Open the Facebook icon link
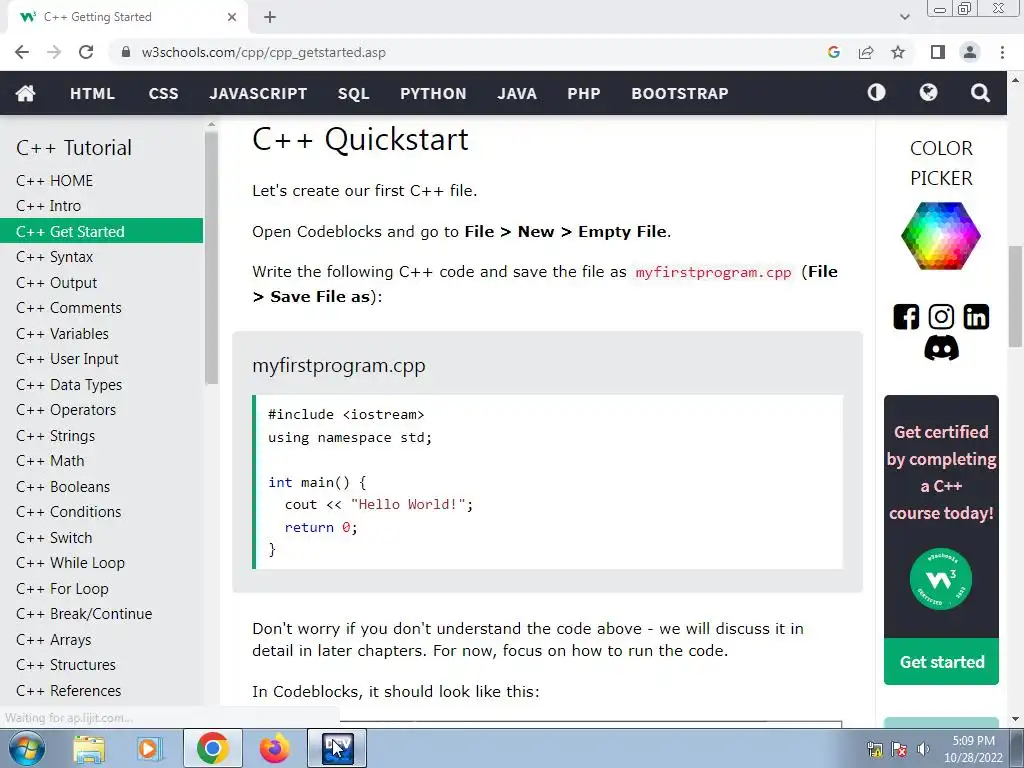The image size is (1024, 768). (x=906, y=317)
